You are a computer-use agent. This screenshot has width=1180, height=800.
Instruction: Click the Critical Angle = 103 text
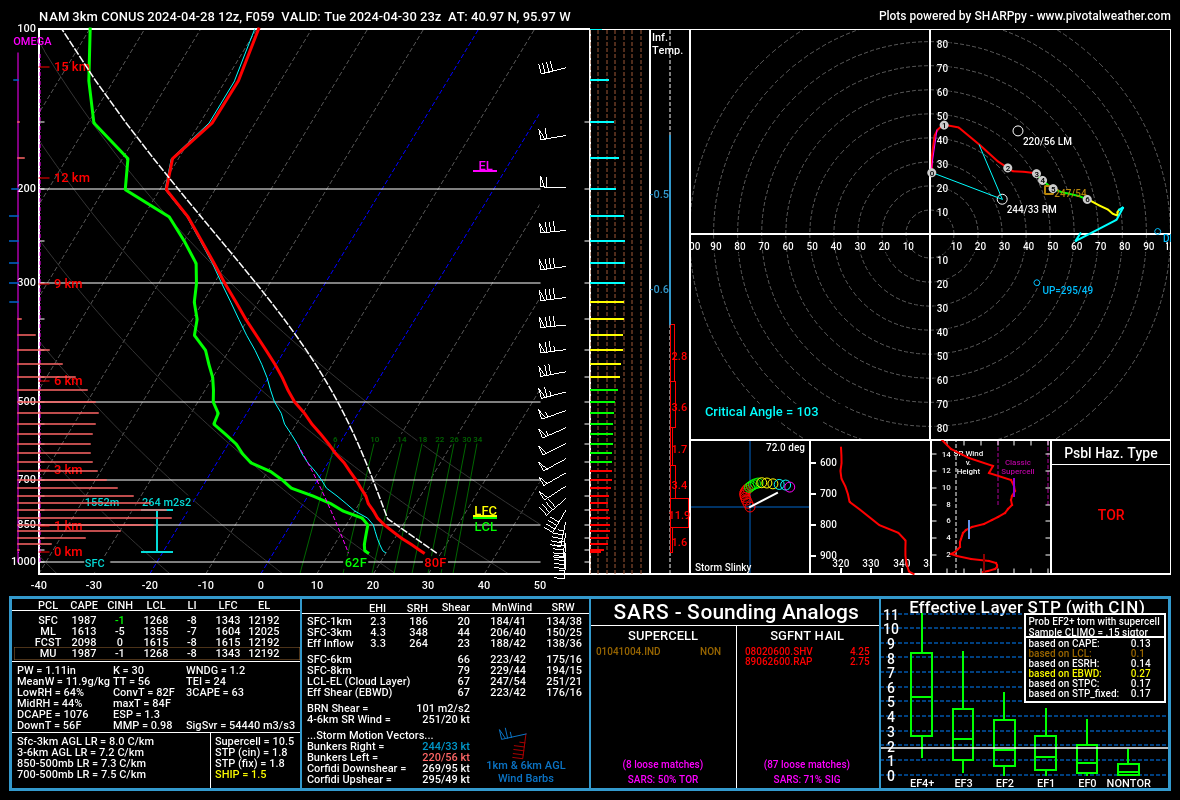(761, 412)
